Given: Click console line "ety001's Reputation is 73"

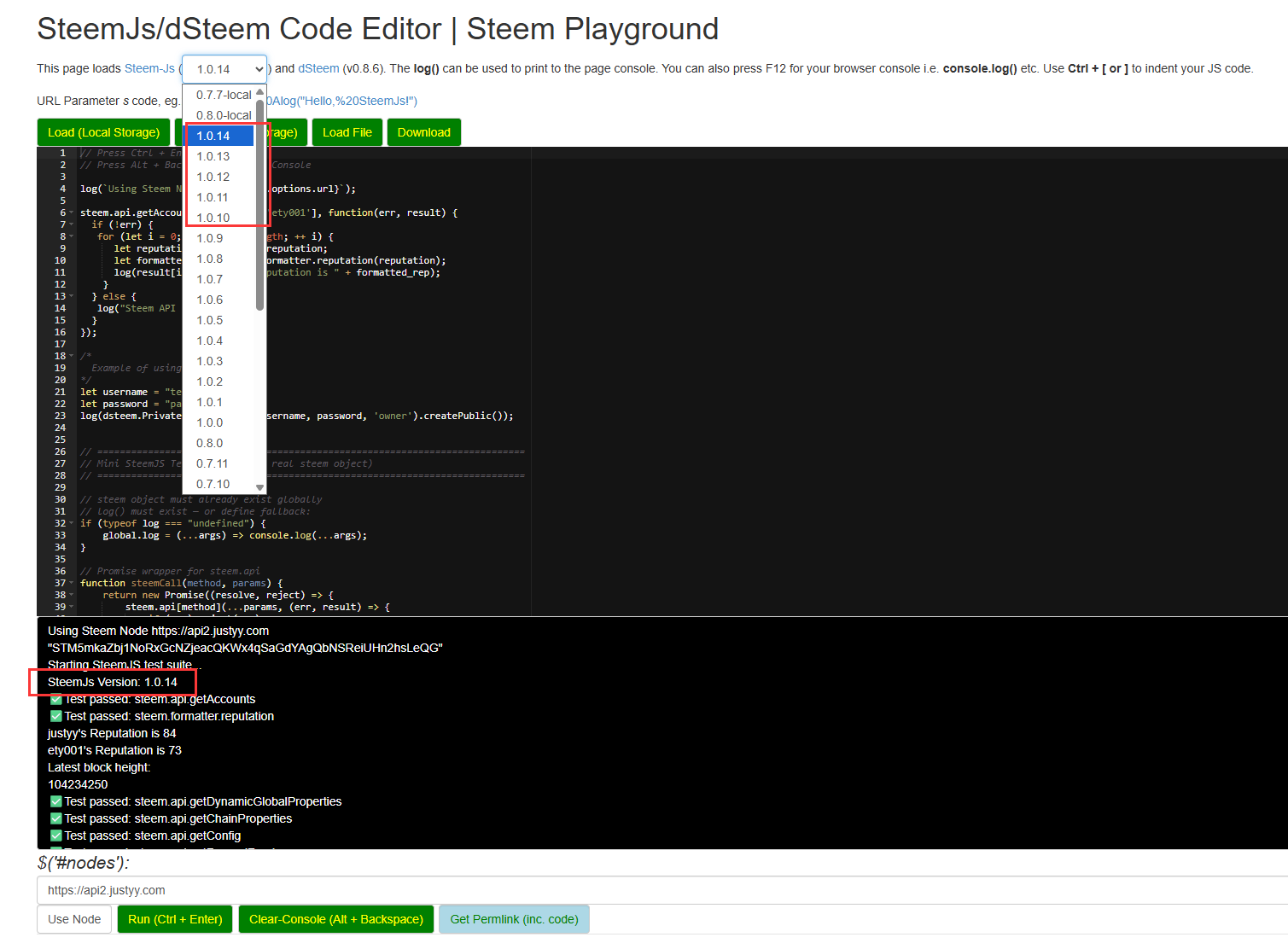Looking at the screenshot, I should pos(114,750).
